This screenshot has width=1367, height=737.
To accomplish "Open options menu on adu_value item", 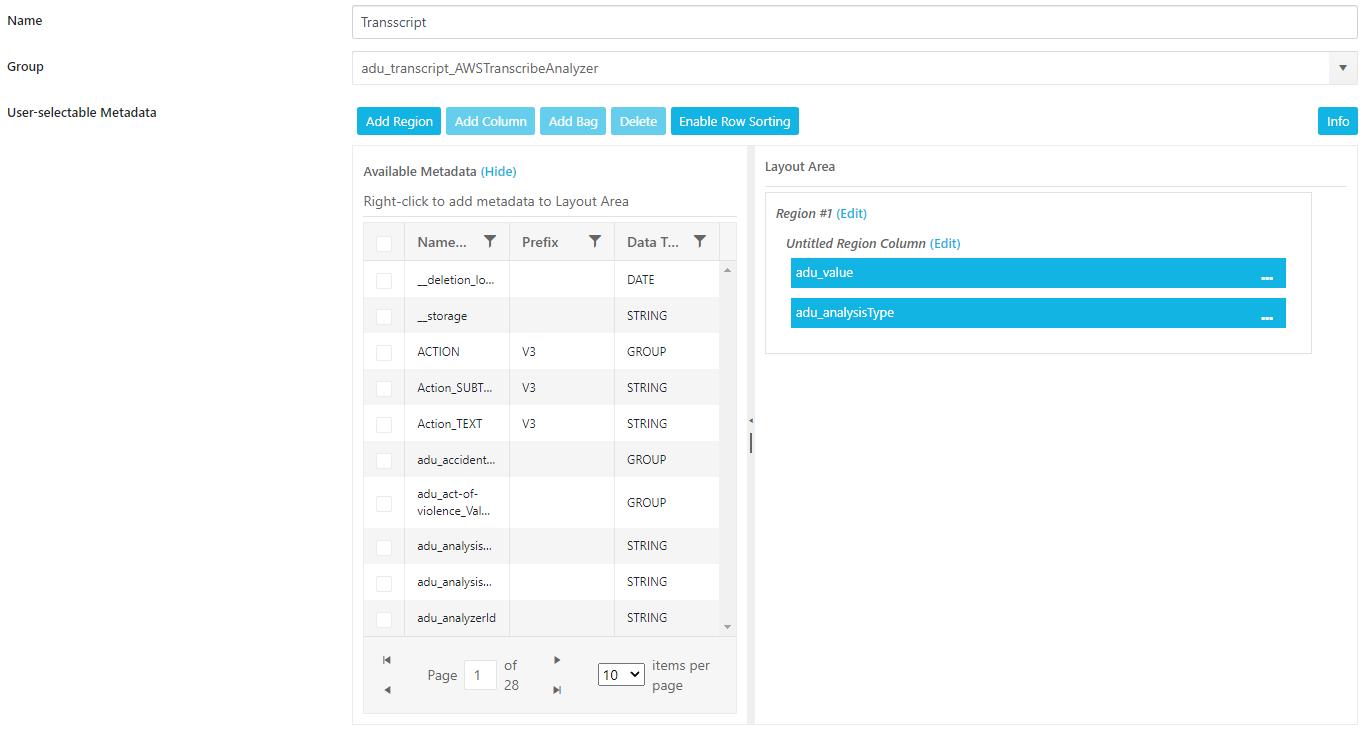I will pos(1267,274).
